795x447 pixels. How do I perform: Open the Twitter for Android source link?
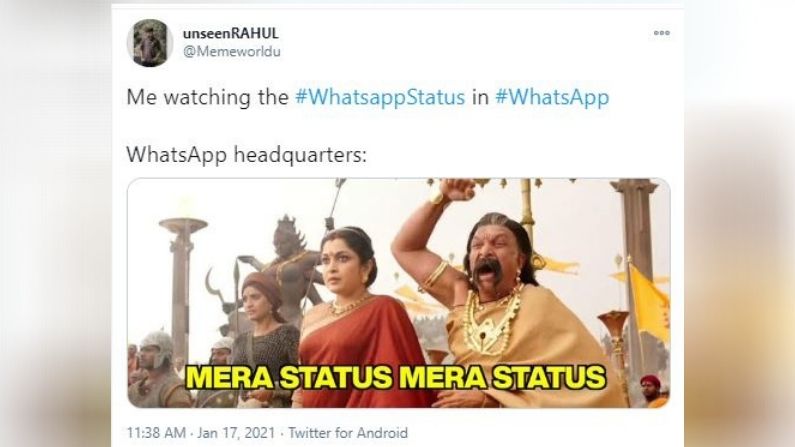tap(348, 433)
